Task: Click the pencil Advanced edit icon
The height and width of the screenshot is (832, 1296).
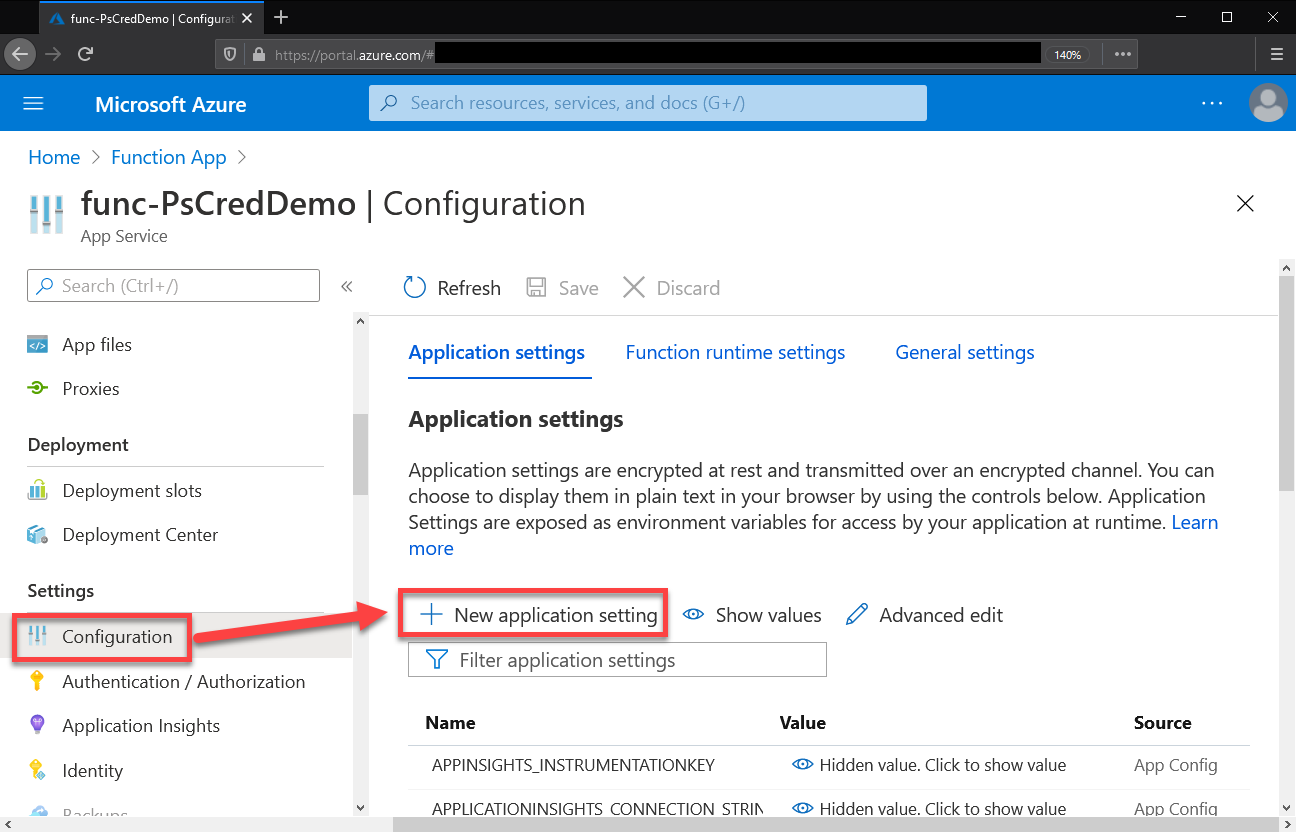Action: point(857,615)
